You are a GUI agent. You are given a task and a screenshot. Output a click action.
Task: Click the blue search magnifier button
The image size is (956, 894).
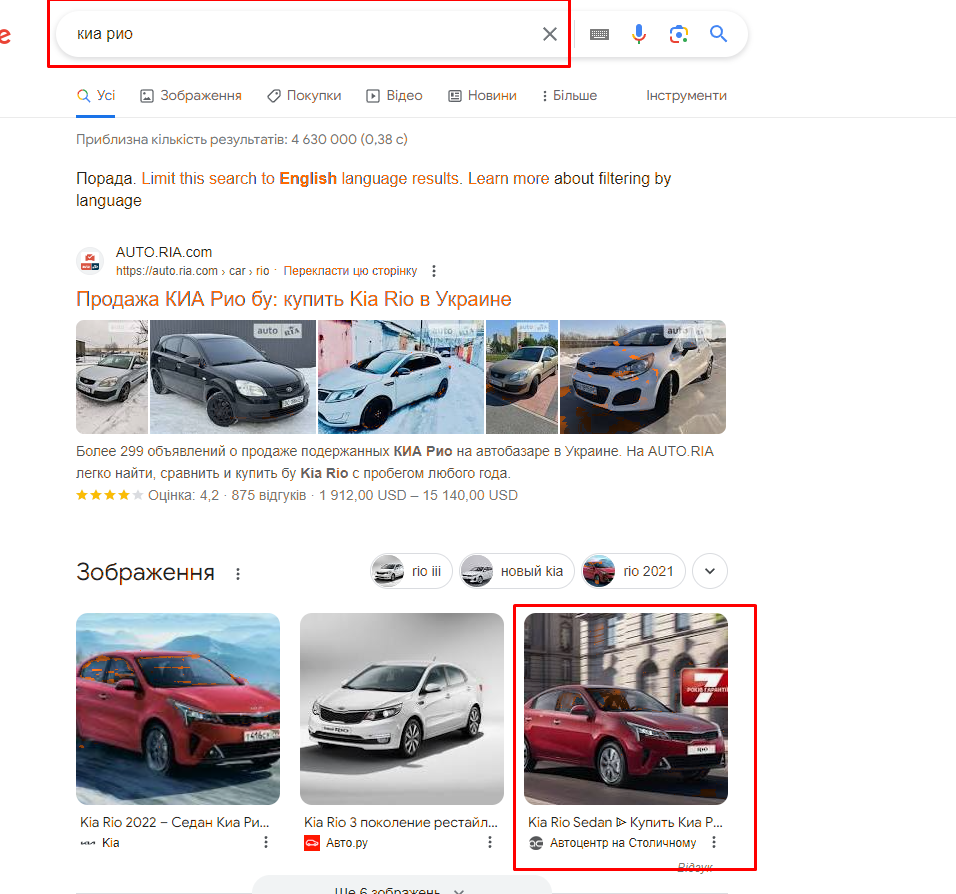(x=718, y=34)
